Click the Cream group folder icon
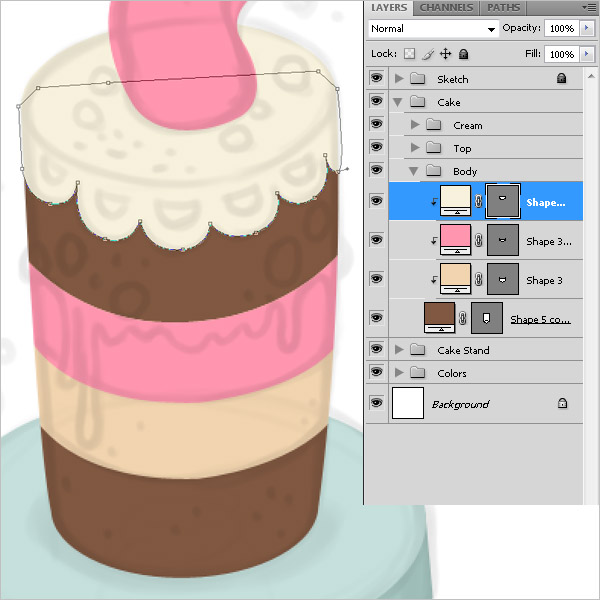This screenshot has width=600, height=600. point(434,125)
